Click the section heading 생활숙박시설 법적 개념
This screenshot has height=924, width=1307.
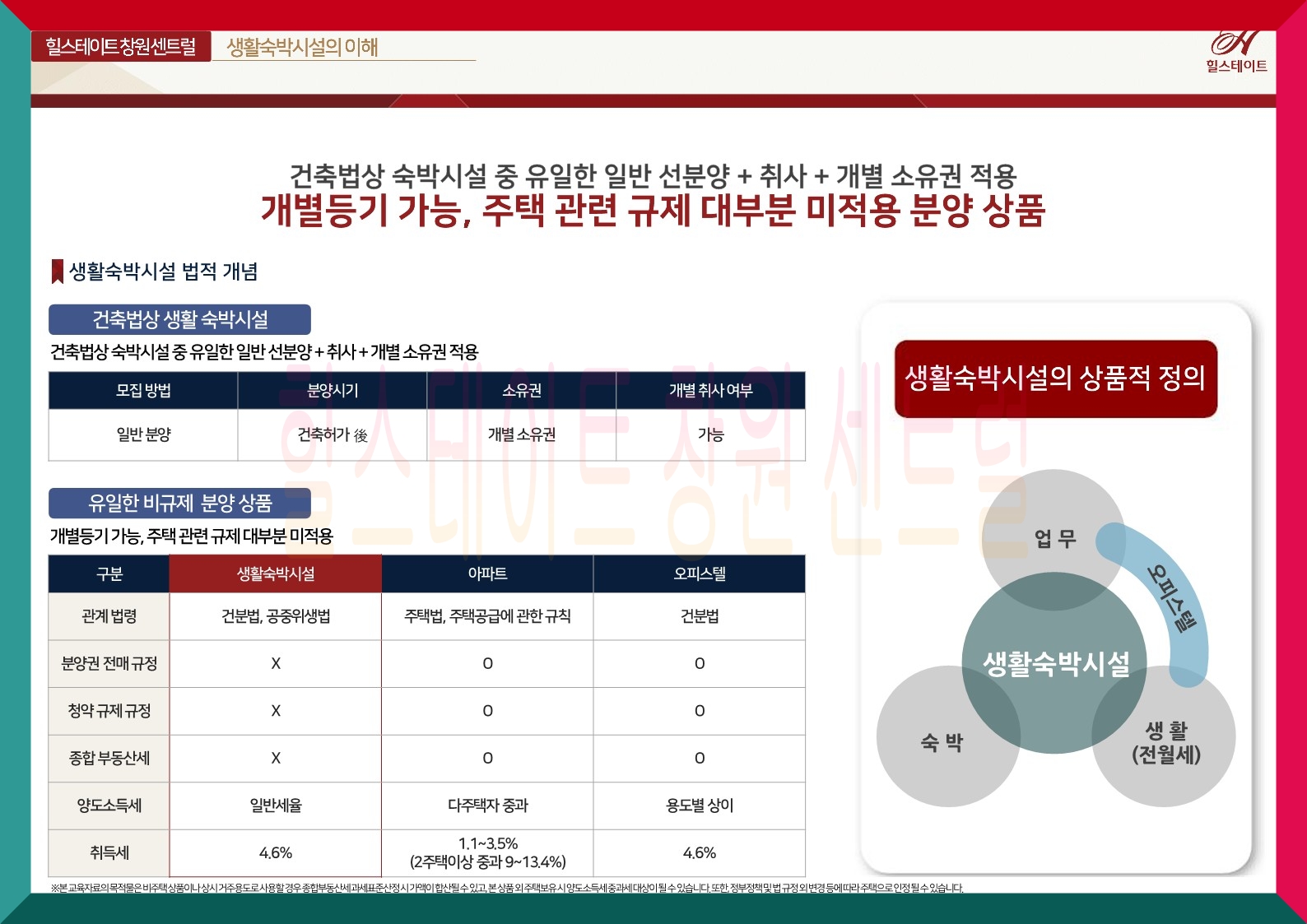[x=163, y=272]
